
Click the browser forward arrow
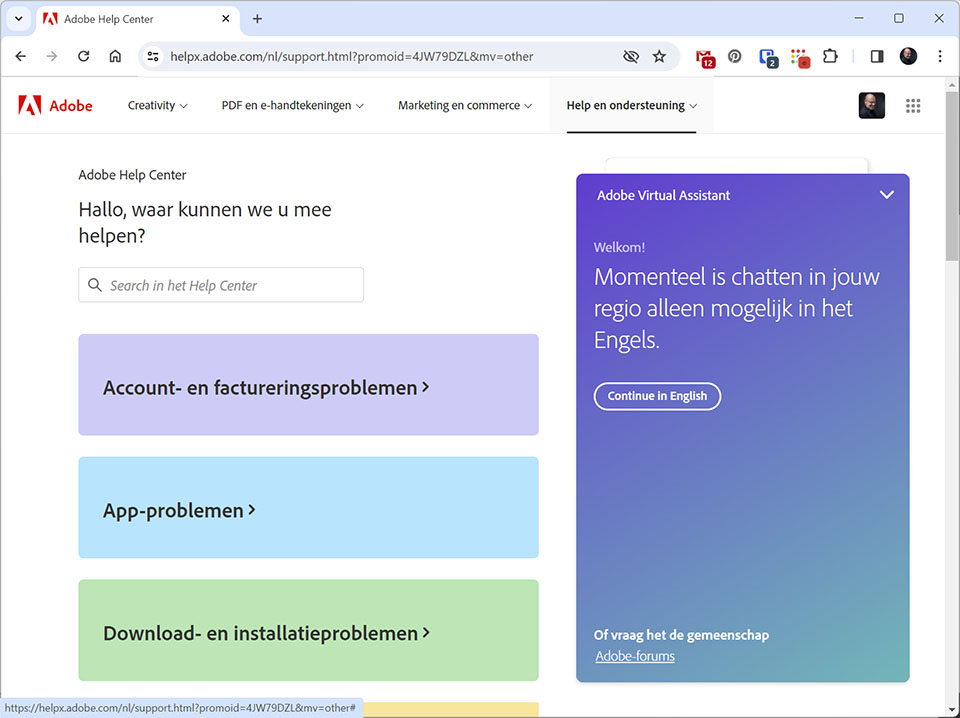[x=52, y=56]
